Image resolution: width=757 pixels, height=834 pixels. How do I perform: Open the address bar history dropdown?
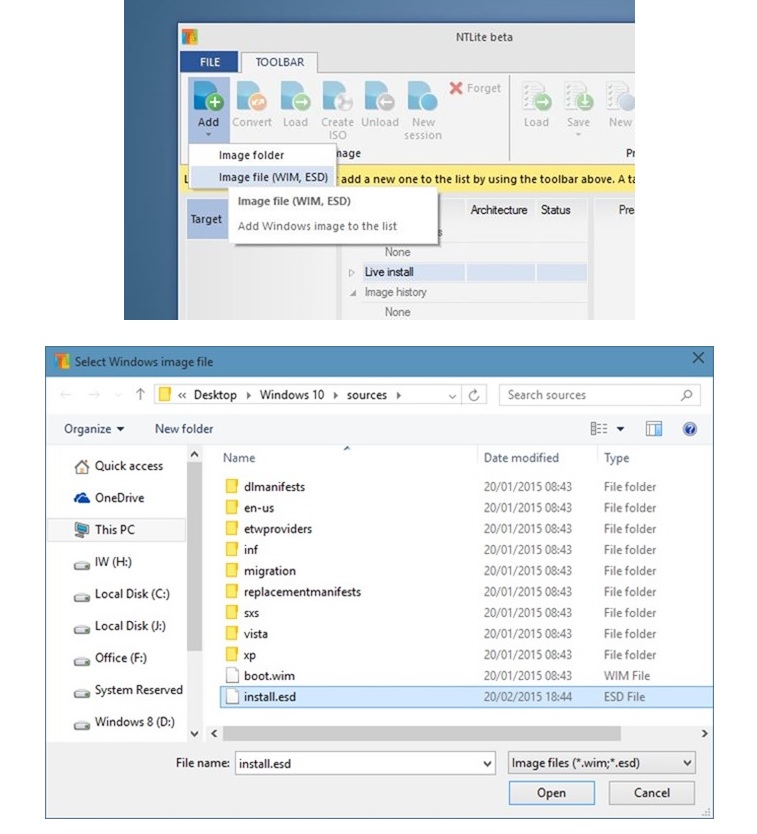[452, 395]
